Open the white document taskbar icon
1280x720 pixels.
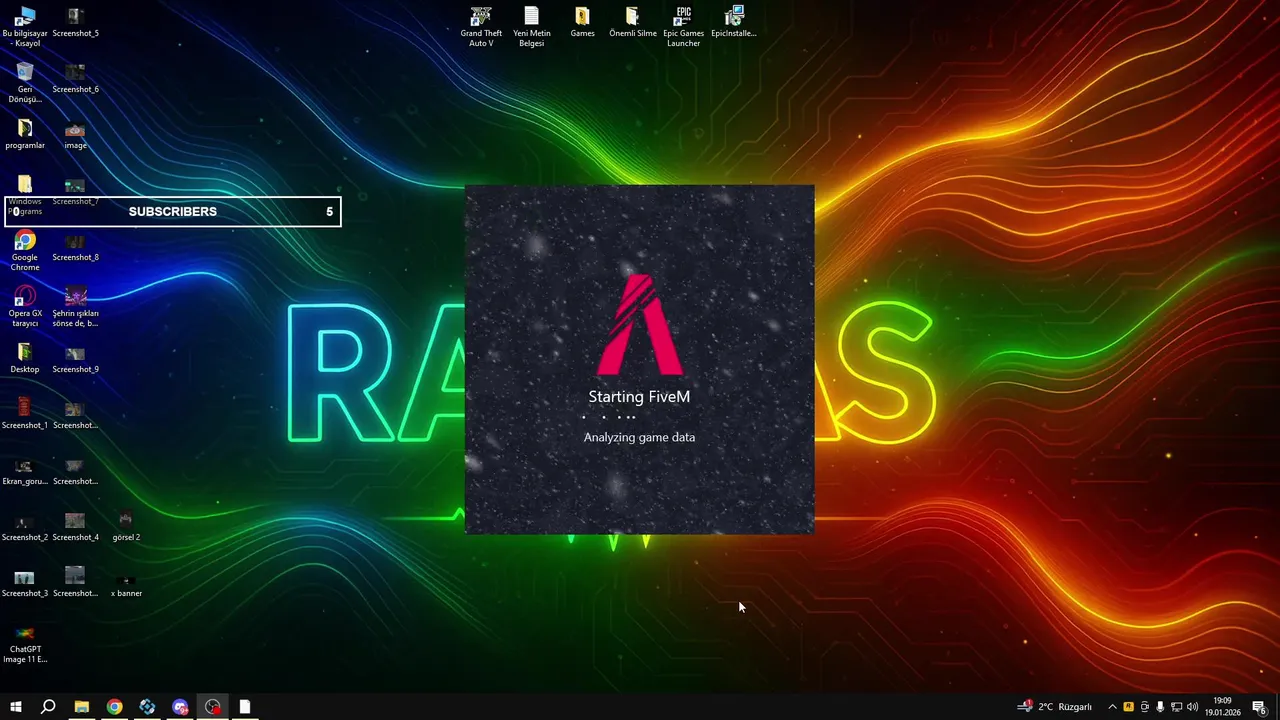[x=245, y=707]
